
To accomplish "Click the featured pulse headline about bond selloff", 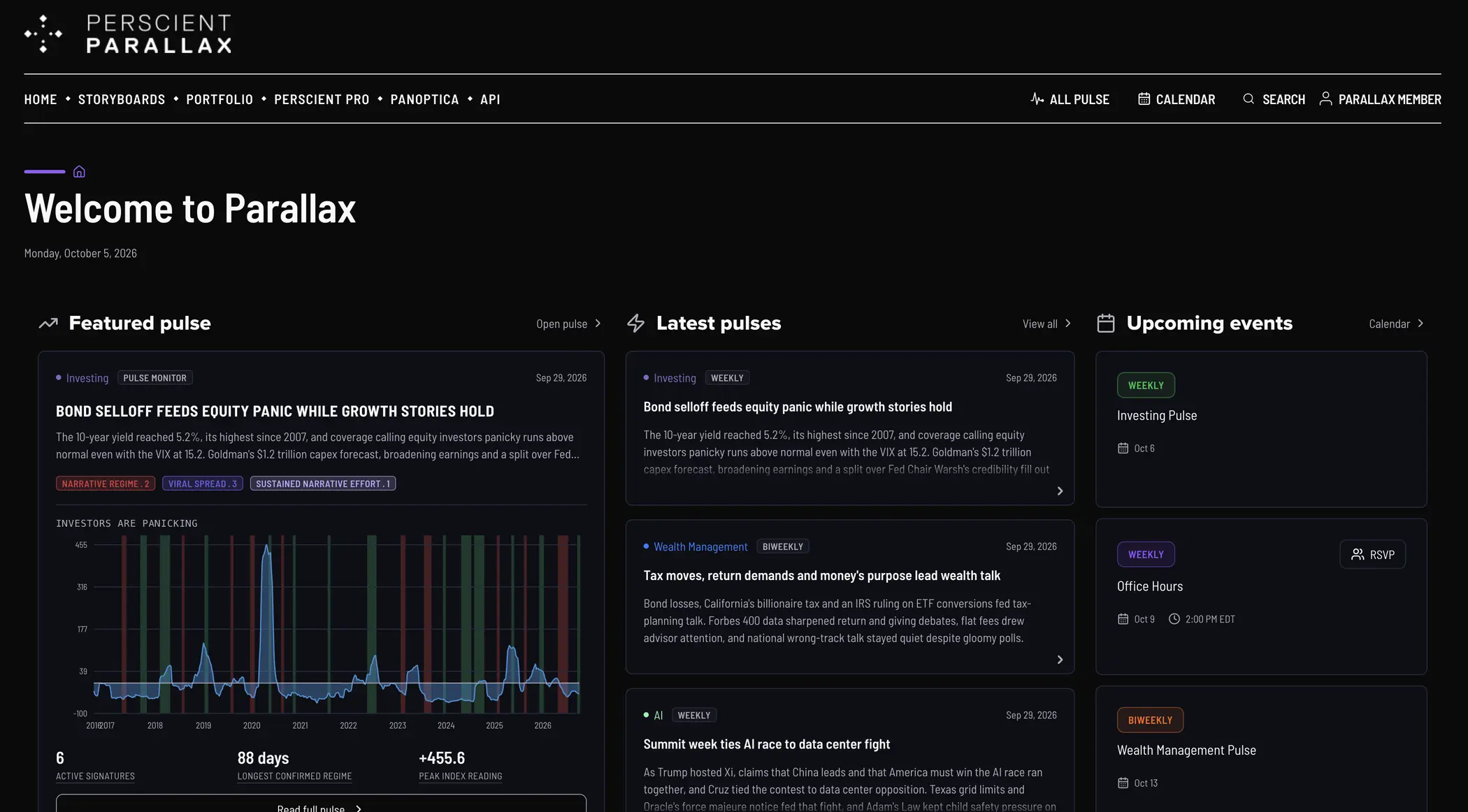I will (x=275, y=411).
